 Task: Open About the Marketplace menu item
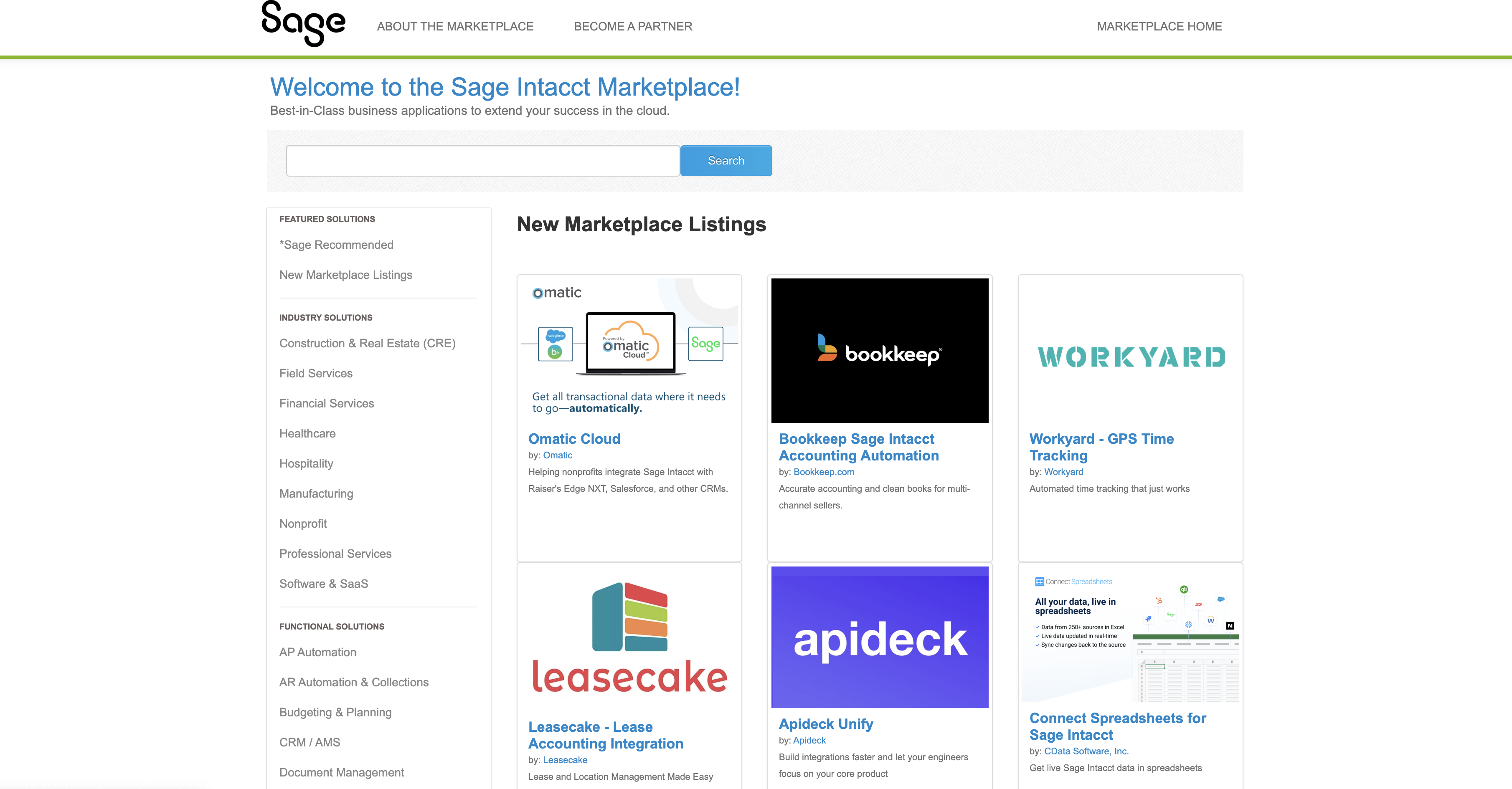[455, 26]
